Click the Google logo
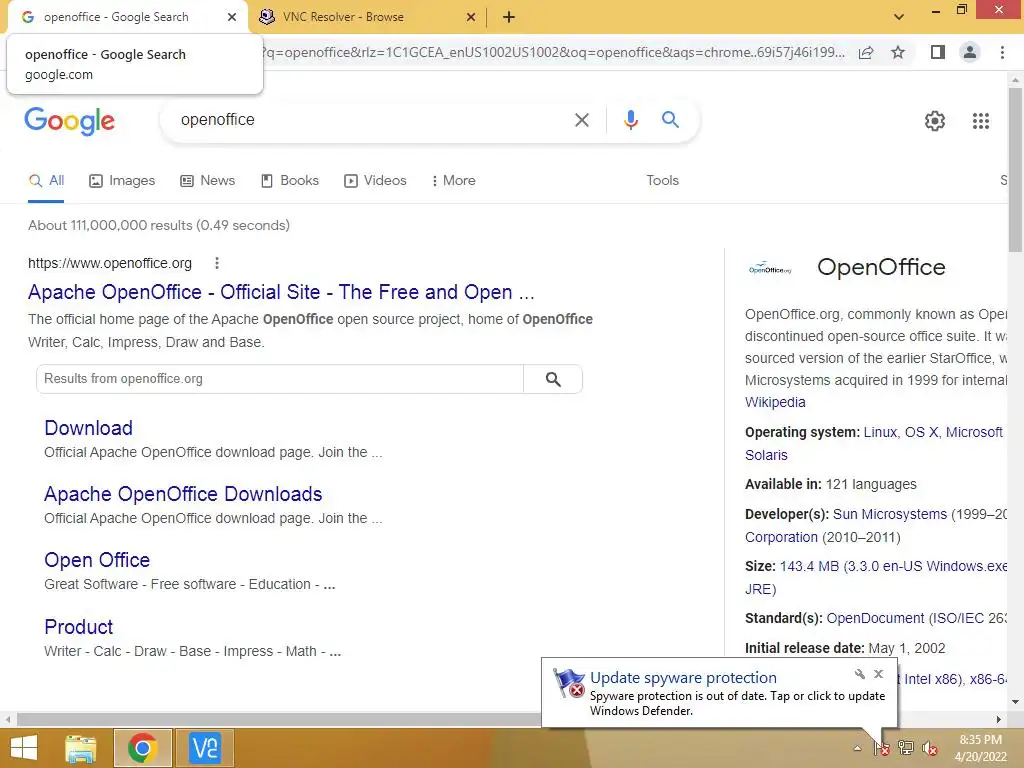Screen dimensions: 1024x768 [69, 121]
